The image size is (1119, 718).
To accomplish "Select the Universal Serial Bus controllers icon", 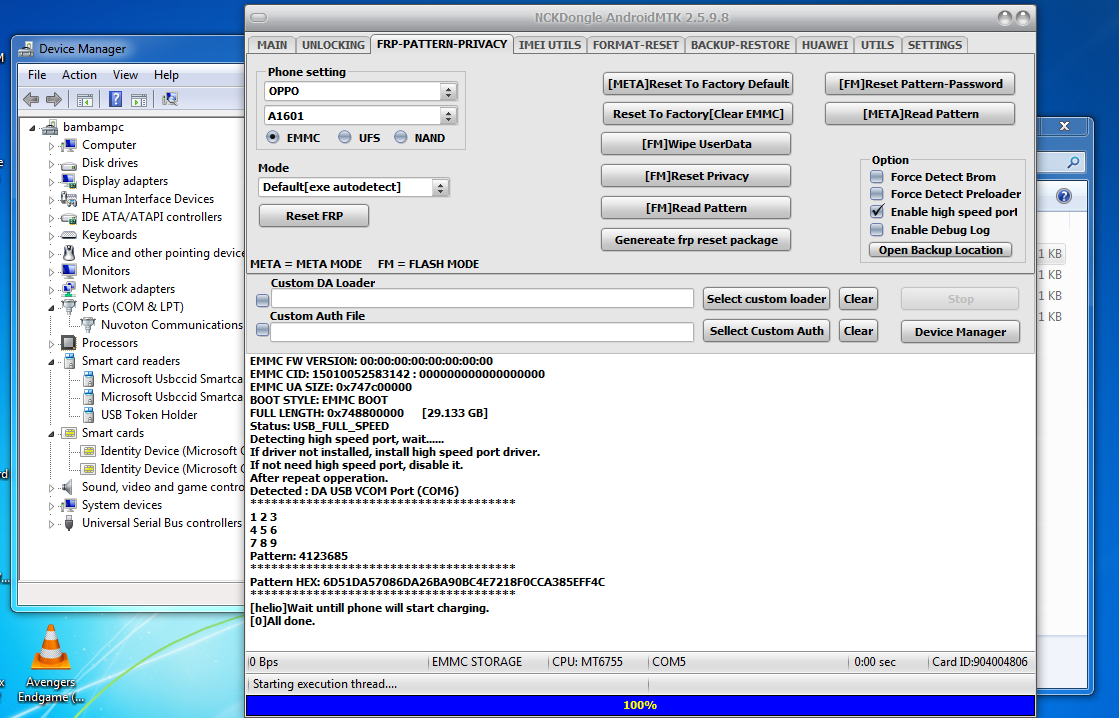I will [x=69, y=523].
